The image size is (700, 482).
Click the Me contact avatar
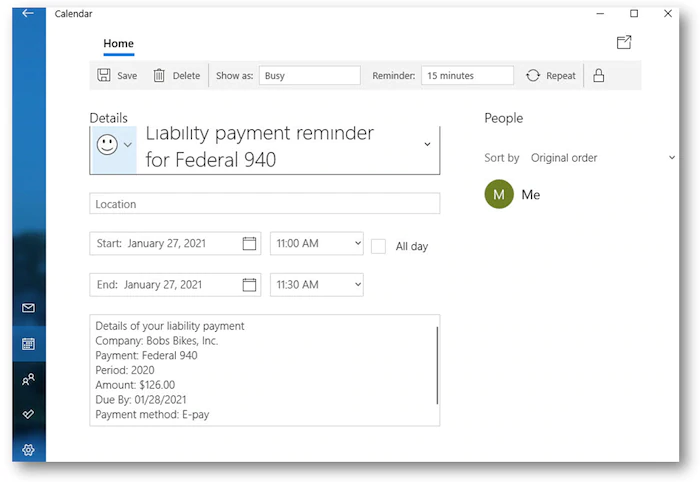point(499,194)
